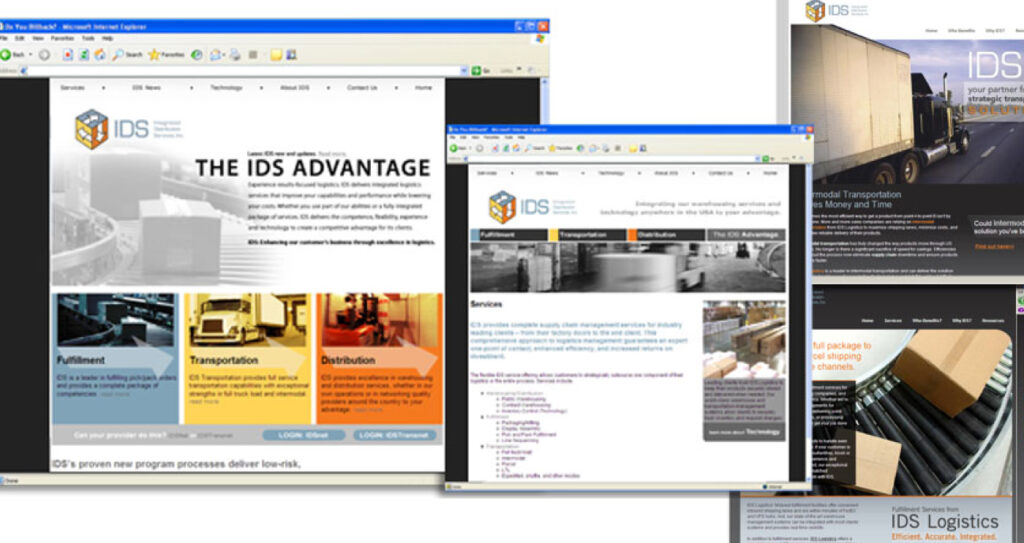
Task: Click Who Benefits link on top-right truck page
Action: 962,31
